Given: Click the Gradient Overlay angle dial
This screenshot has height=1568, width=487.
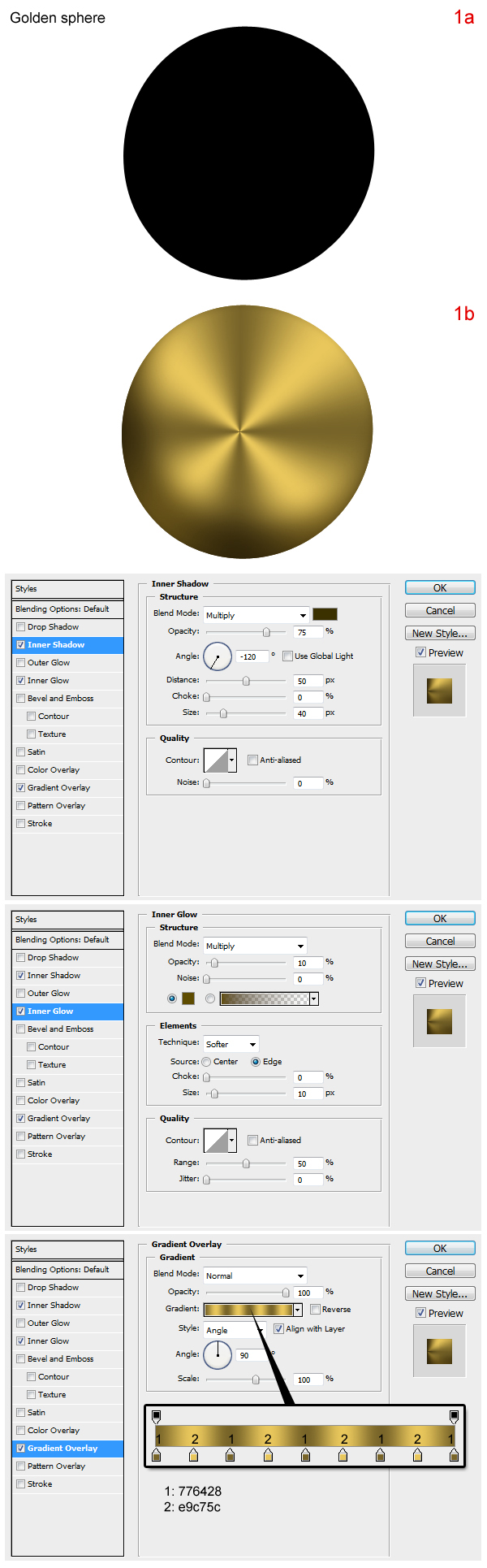Looking at the screenshot, I should coord(217,1354).
